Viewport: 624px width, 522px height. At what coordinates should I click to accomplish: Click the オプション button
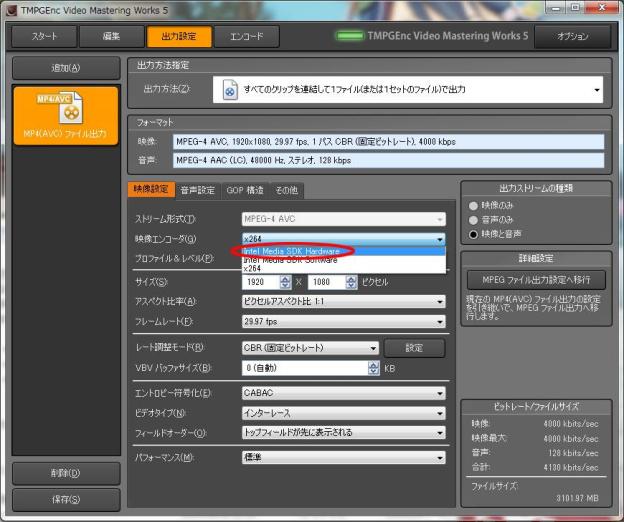(x=574, y=37)
